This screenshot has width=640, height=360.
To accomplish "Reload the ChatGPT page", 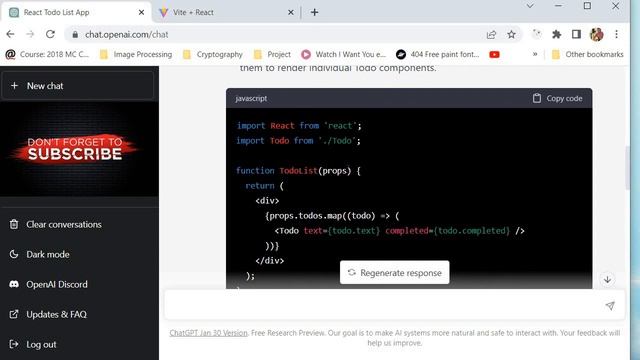I will [x=50, y=34].
